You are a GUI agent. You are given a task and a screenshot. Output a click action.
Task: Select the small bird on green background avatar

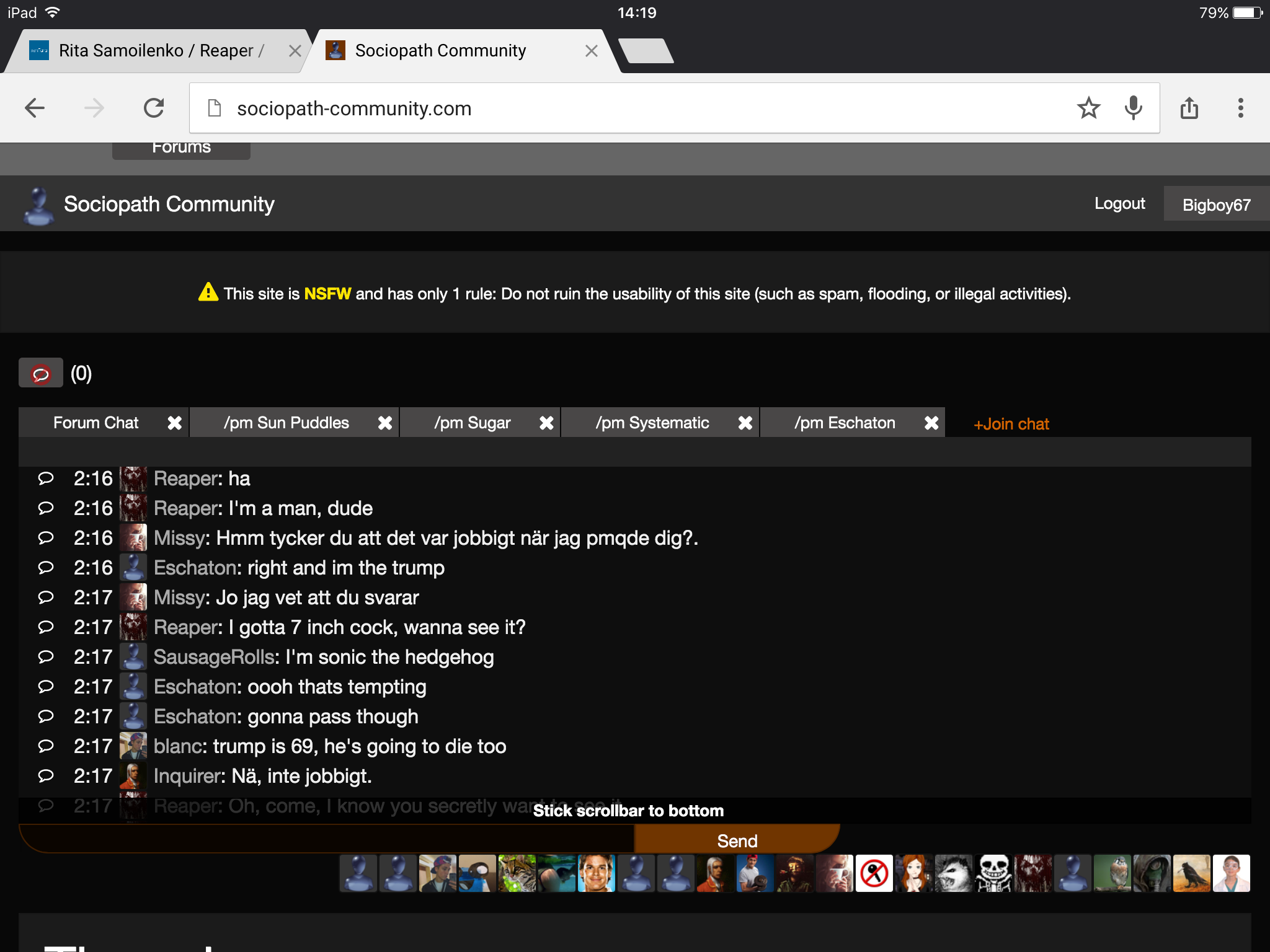click(x=1112, y=873)
